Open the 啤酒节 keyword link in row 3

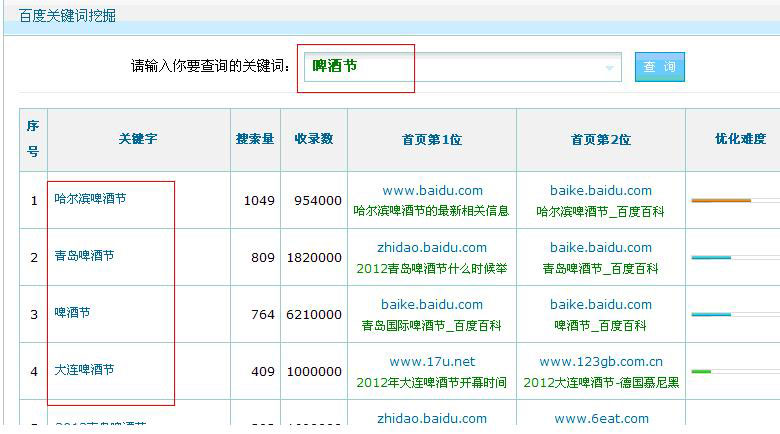pos(72,313)
